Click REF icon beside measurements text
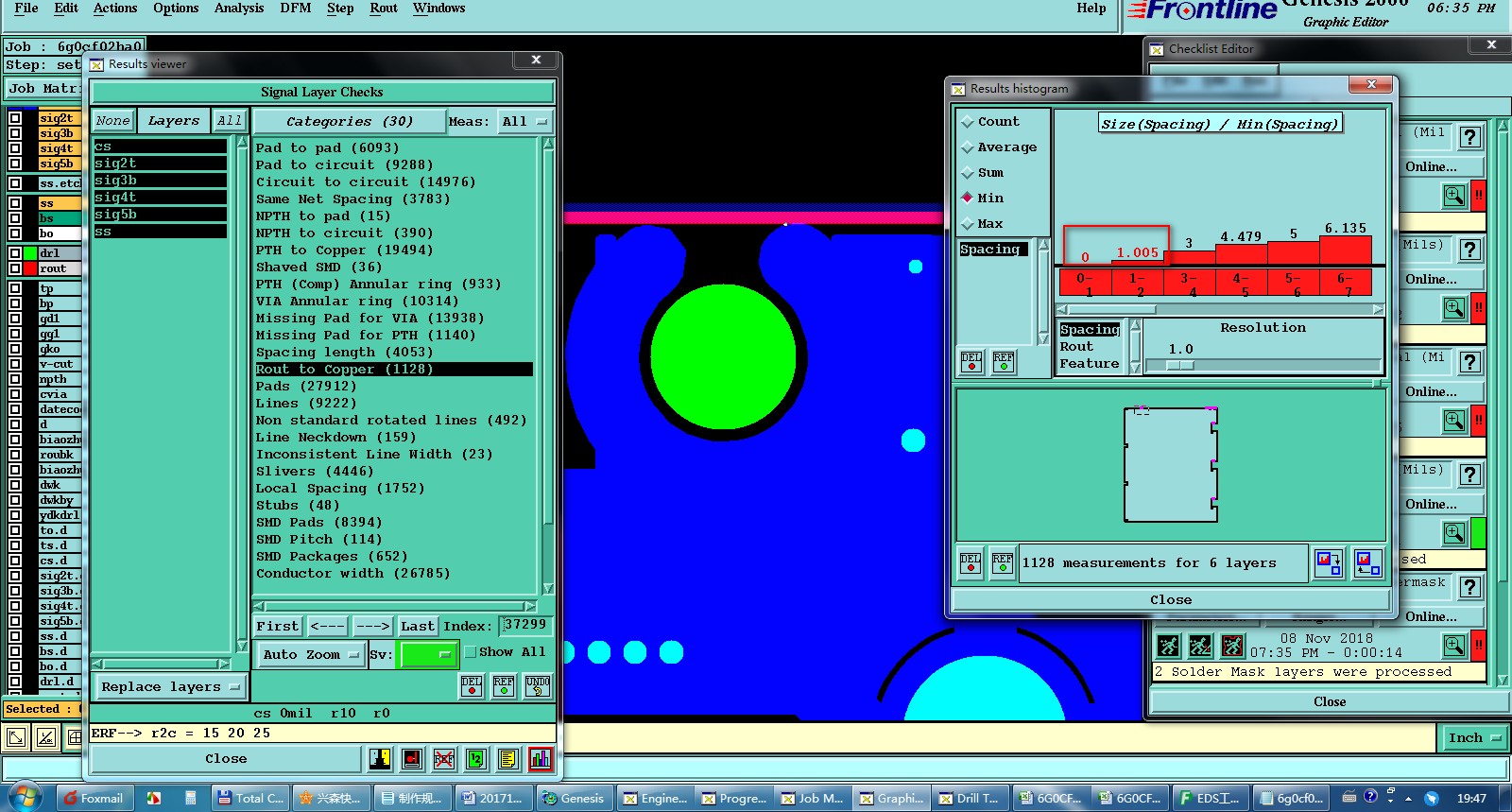 click(x=1003, y=562)
